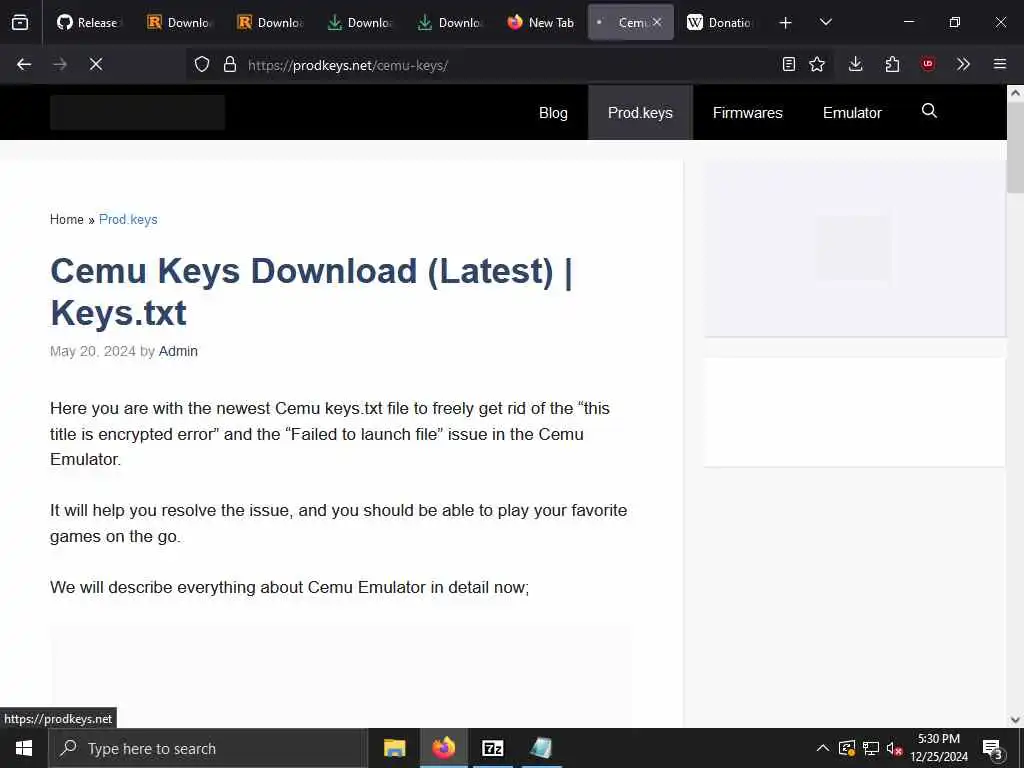Switch to the GitHub Release tab

pyautogui.click(x=88, y=22)
